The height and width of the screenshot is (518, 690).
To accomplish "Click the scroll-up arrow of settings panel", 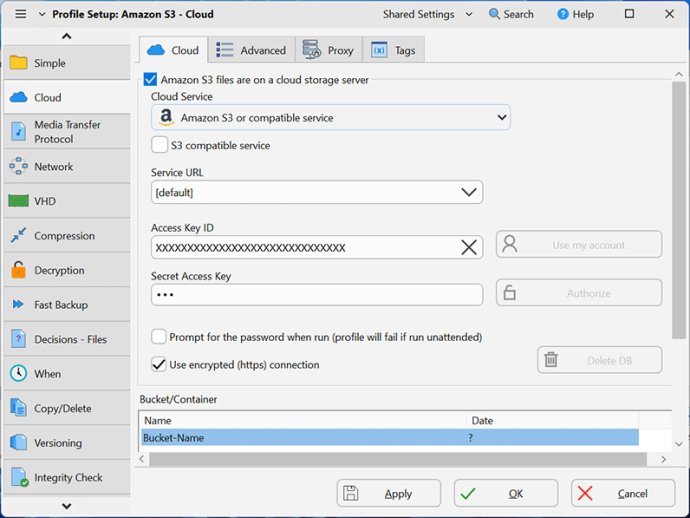I will (x=679, y=74).
